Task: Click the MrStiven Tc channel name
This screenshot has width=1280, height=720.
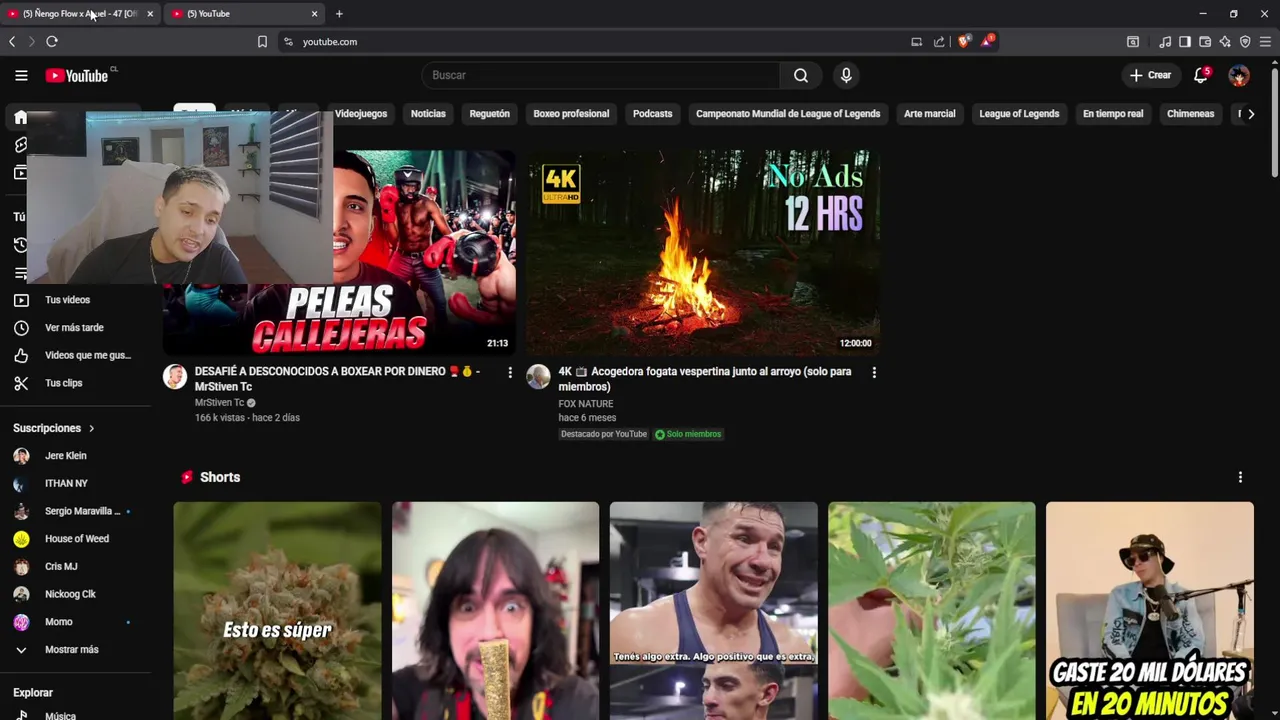Action: pos(219,403)
